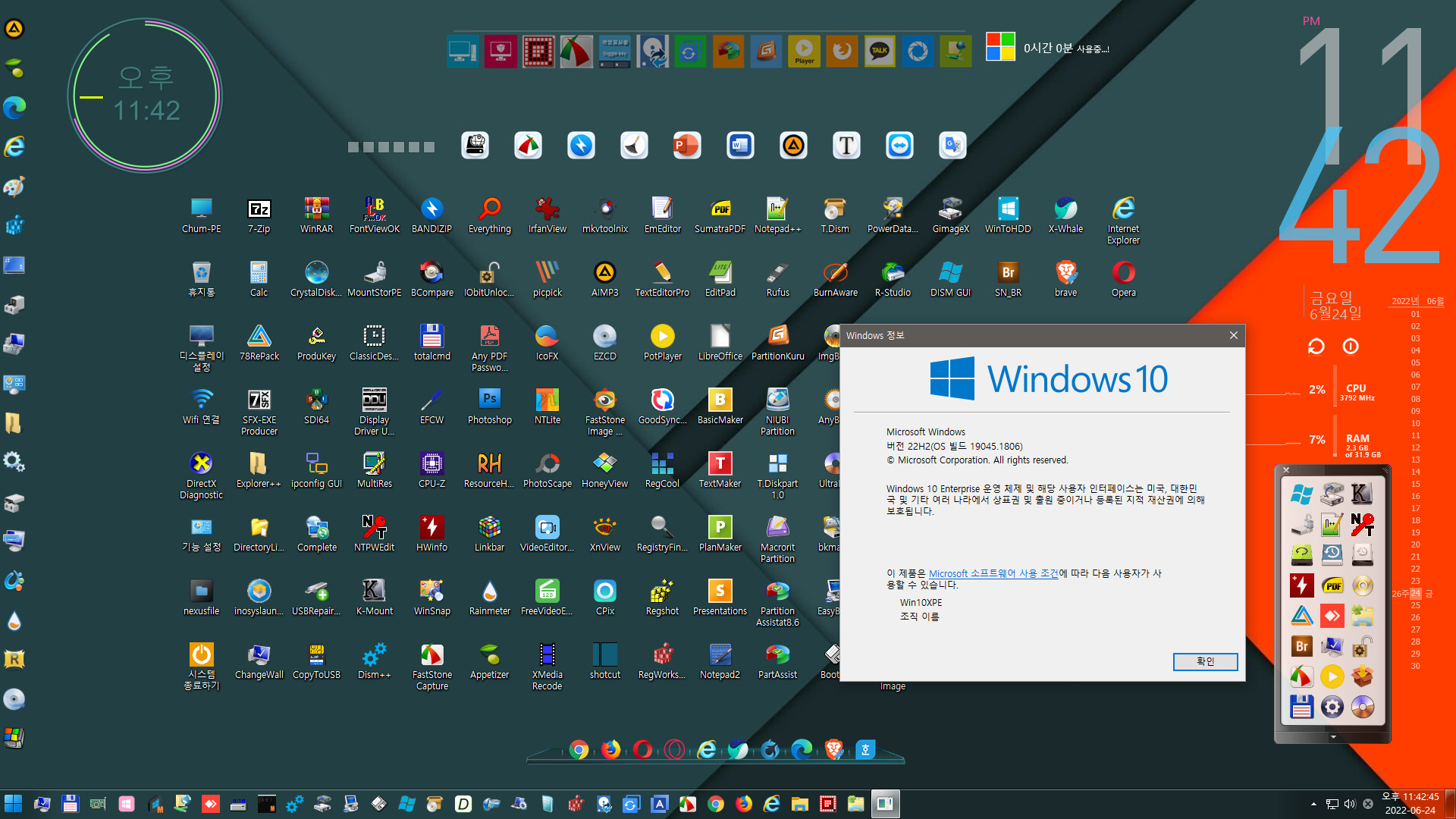The height and width of the screenshot is (819, 1456).
Task: Open the NTLite shortcut
Action: [547, 406]
